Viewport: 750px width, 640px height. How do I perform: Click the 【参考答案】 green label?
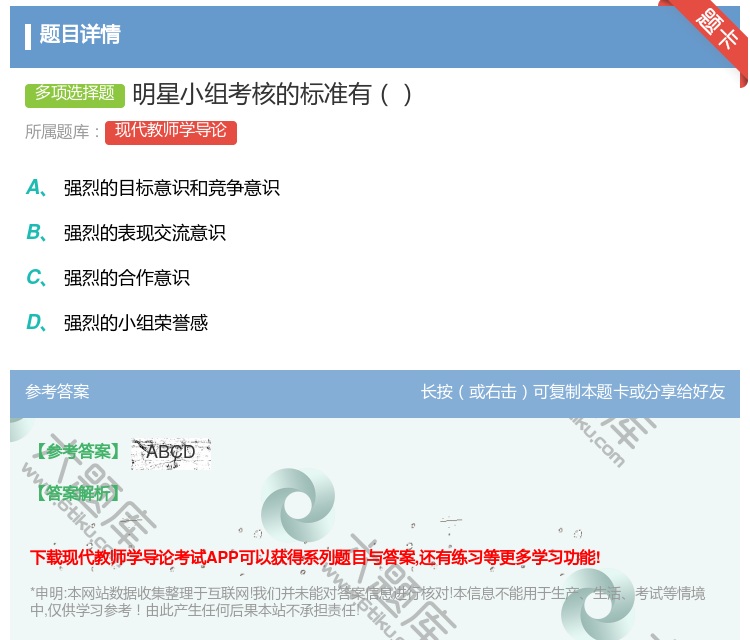coord(77,451)
